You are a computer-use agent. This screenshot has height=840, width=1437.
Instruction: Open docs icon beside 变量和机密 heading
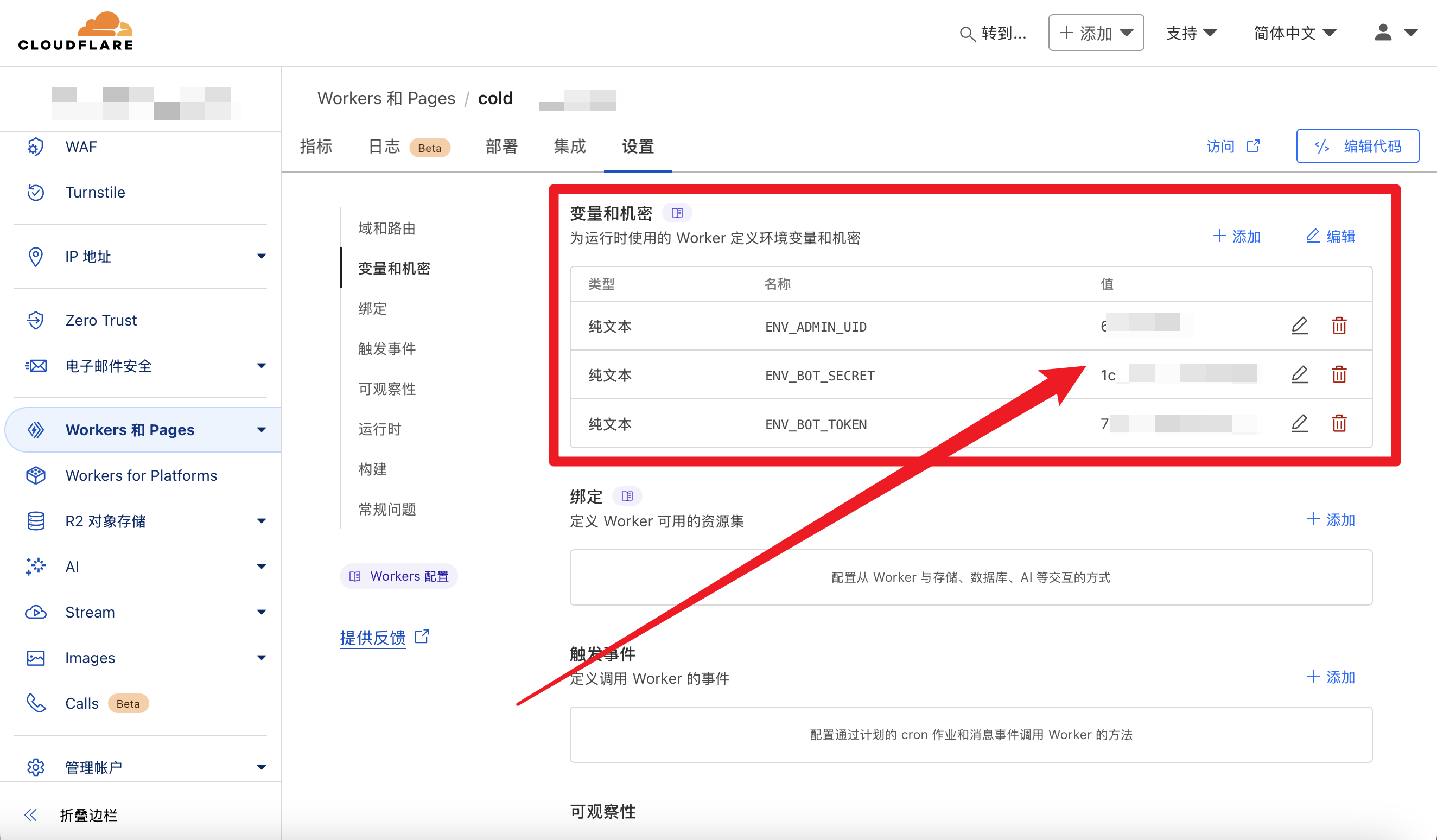click(x=677, y=213)
